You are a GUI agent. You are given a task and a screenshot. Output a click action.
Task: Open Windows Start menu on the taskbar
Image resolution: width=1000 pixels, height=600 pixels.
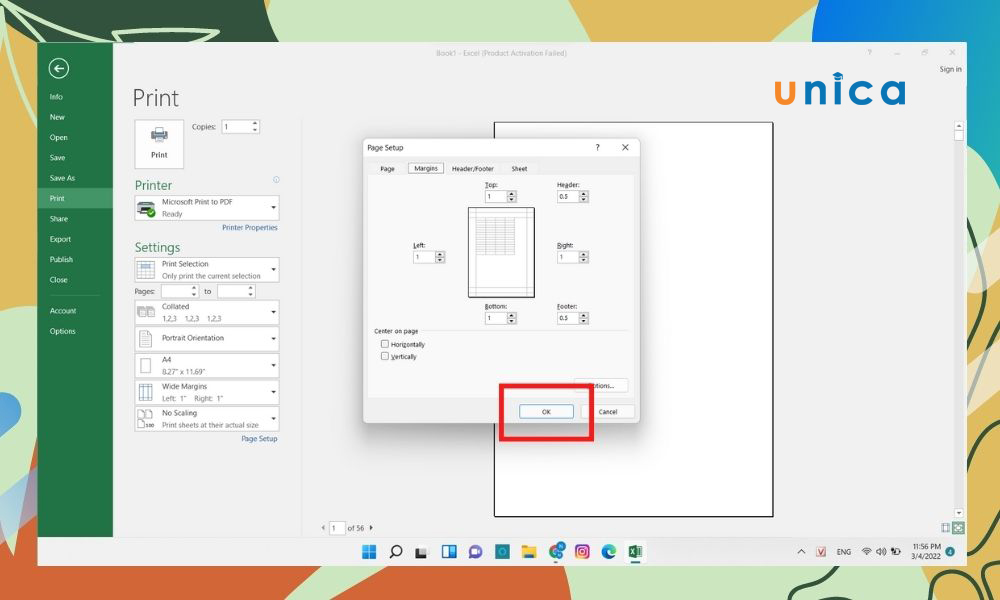369,552
